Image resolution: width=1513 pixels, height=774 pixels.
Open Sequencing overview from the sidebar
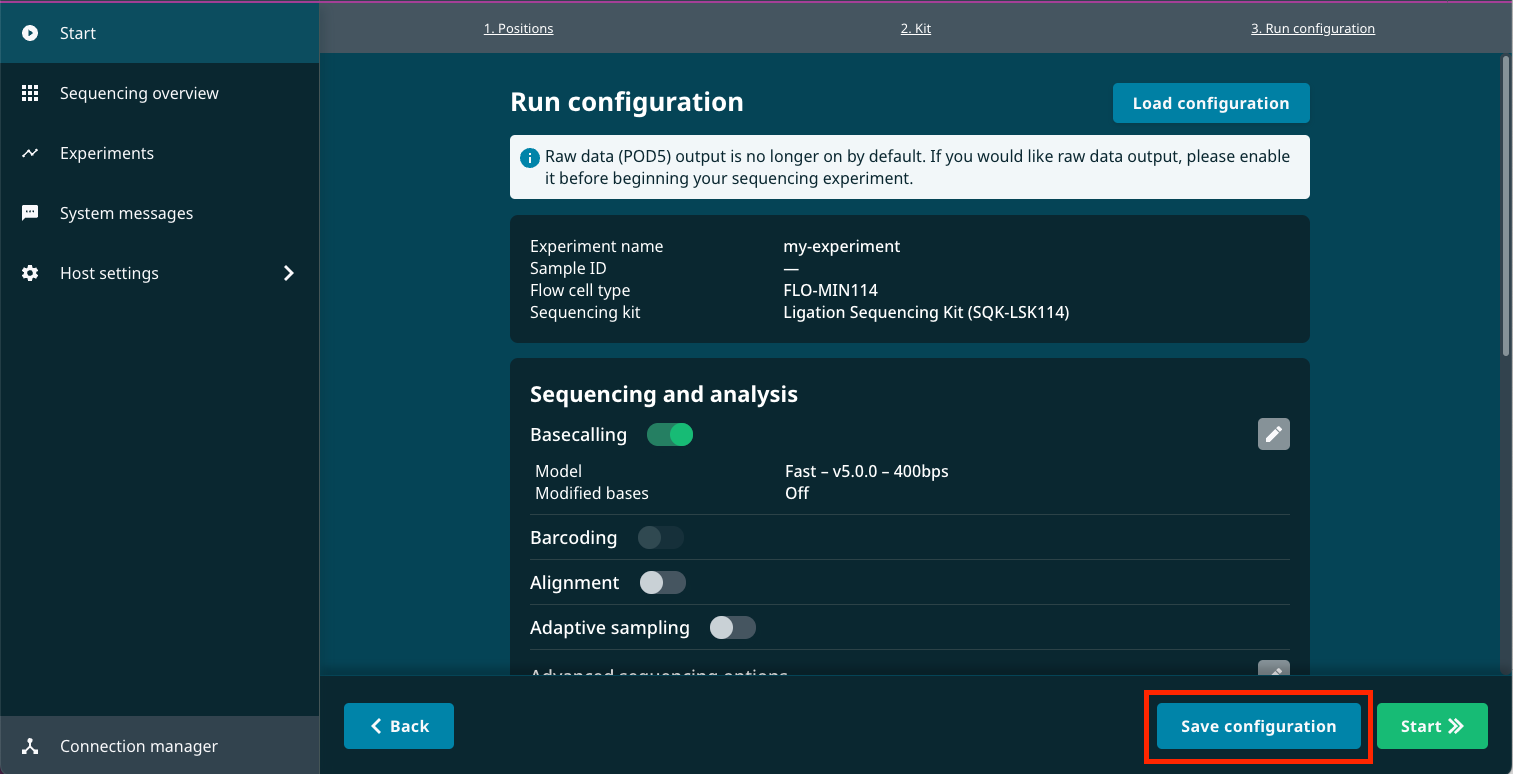click(x=138, y=92)
